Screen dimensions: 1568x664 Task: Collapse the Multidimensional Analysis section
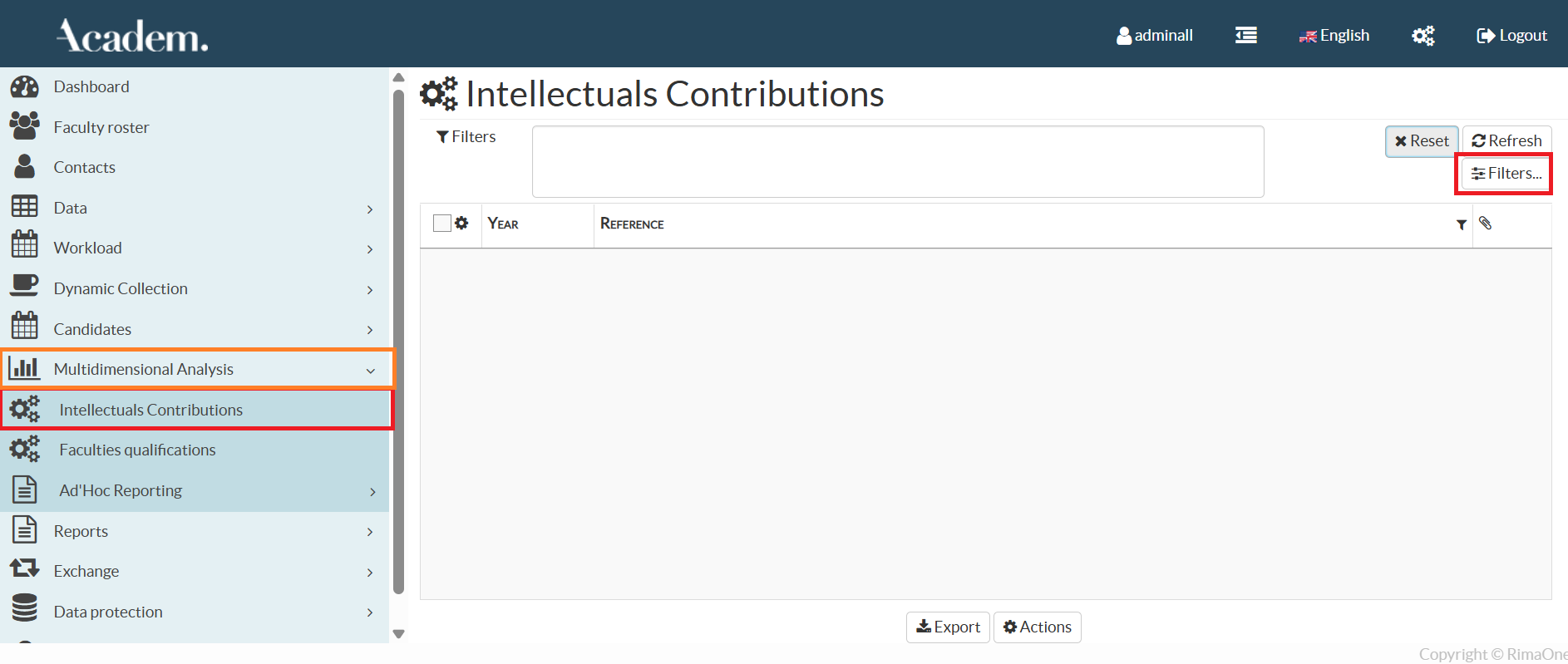click(x=370, y=371)
